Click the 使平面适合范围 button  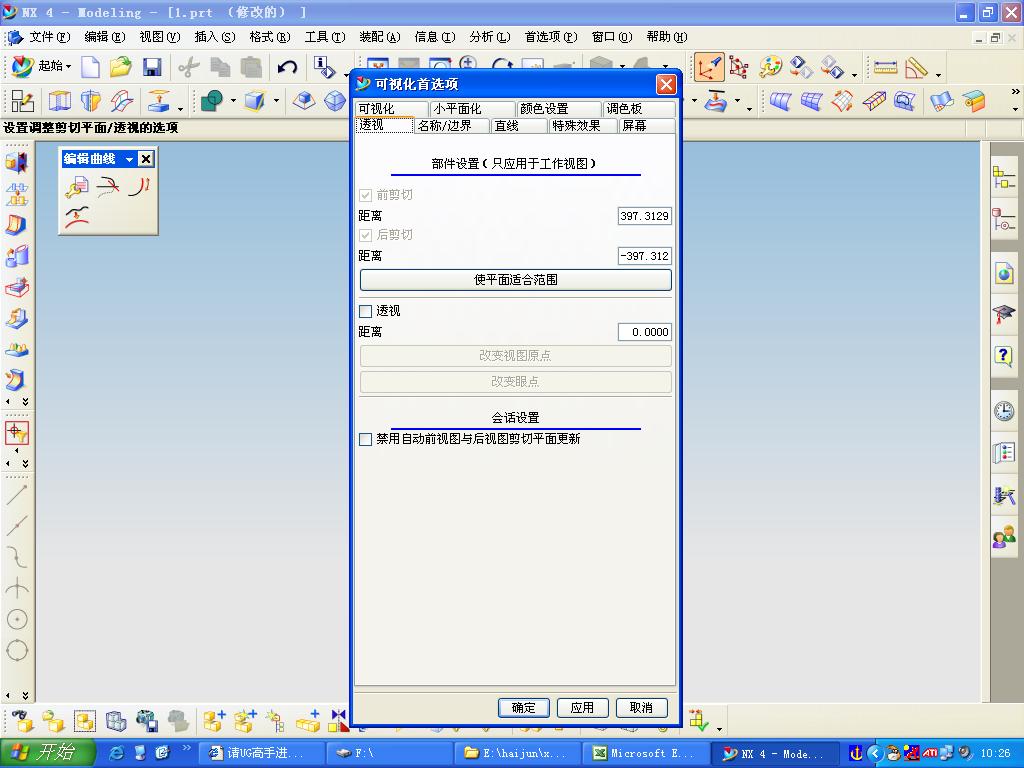coord(515,280)
